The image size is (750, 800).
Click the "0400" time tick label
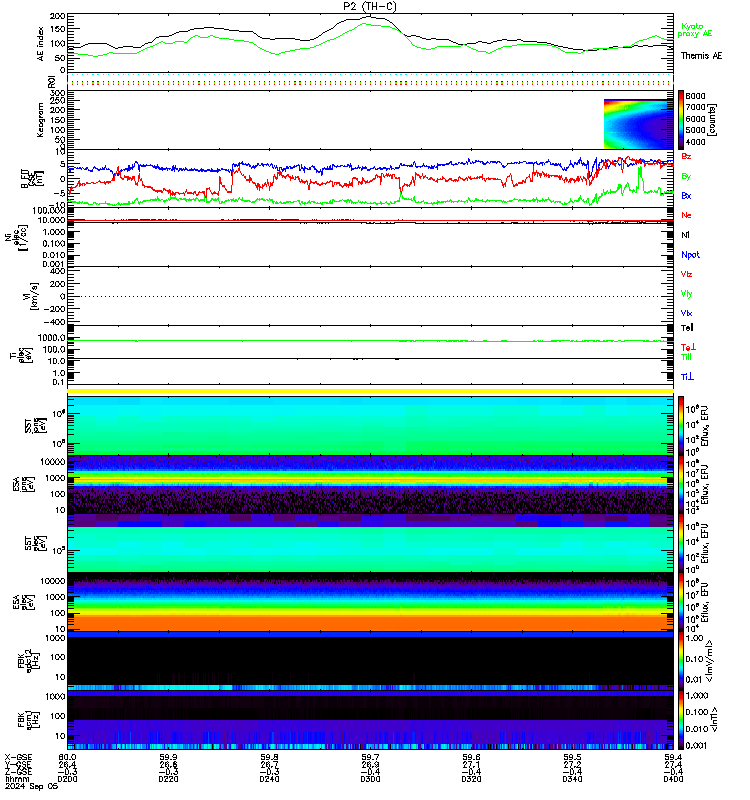673,779
